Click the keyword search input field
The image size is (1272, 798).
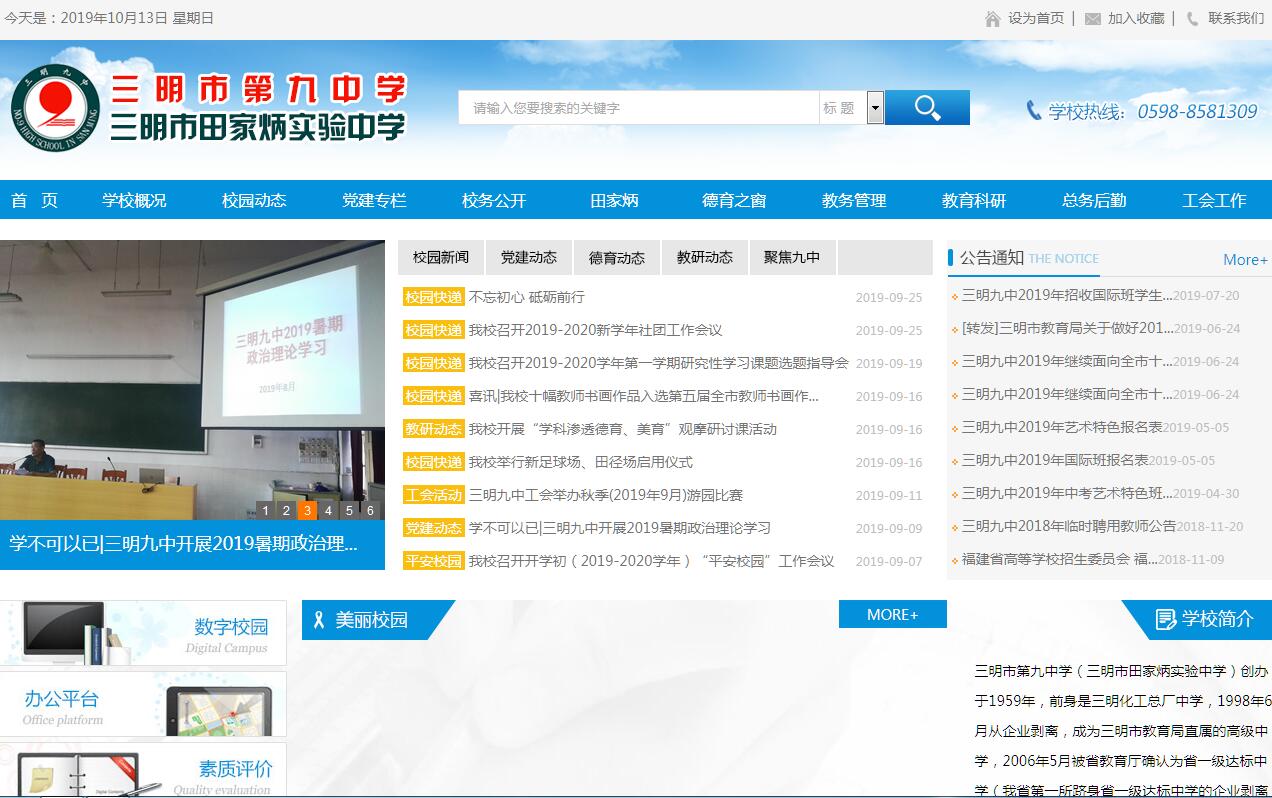point(637,108)
